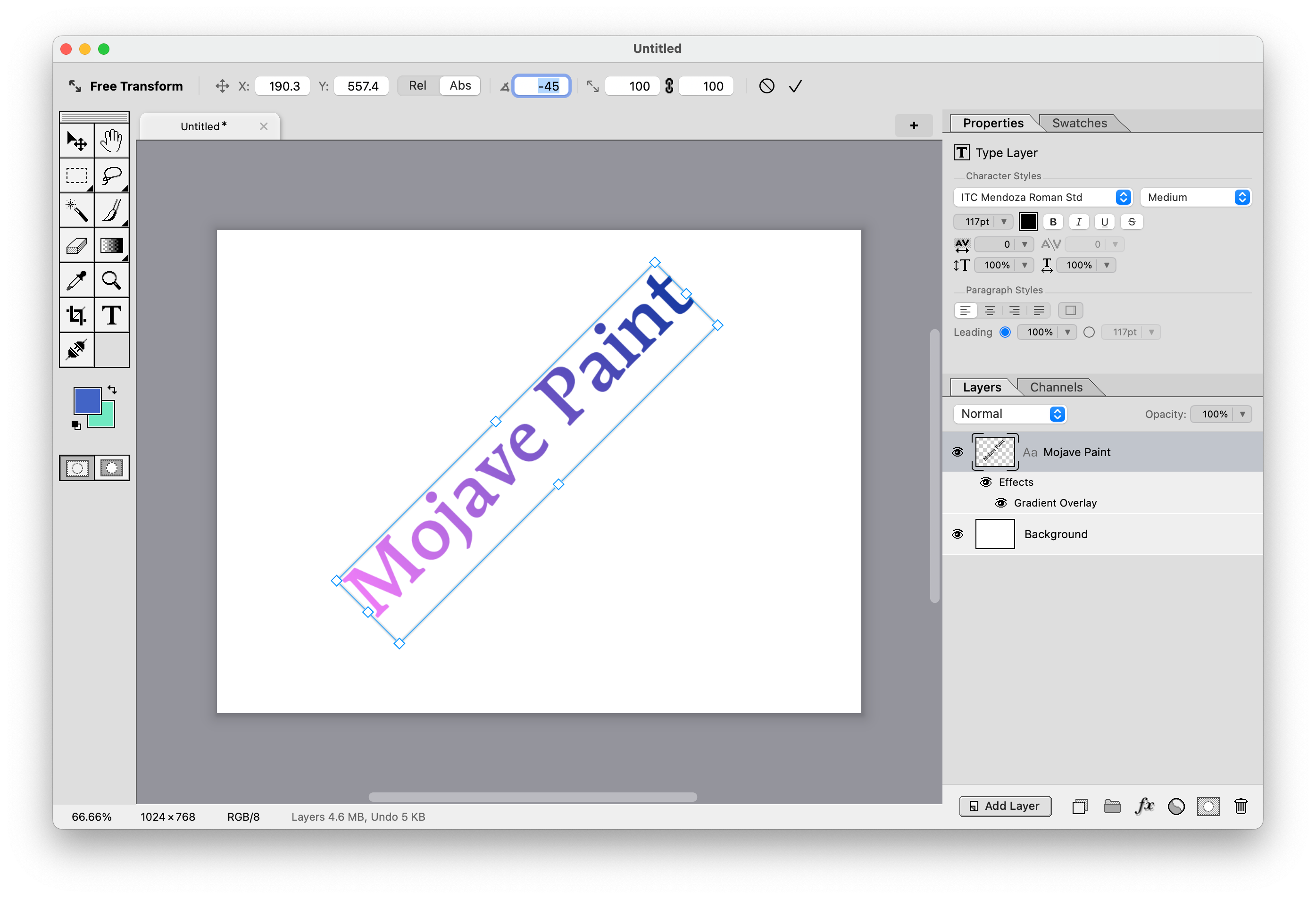Select the Move tool

[77, 141]
